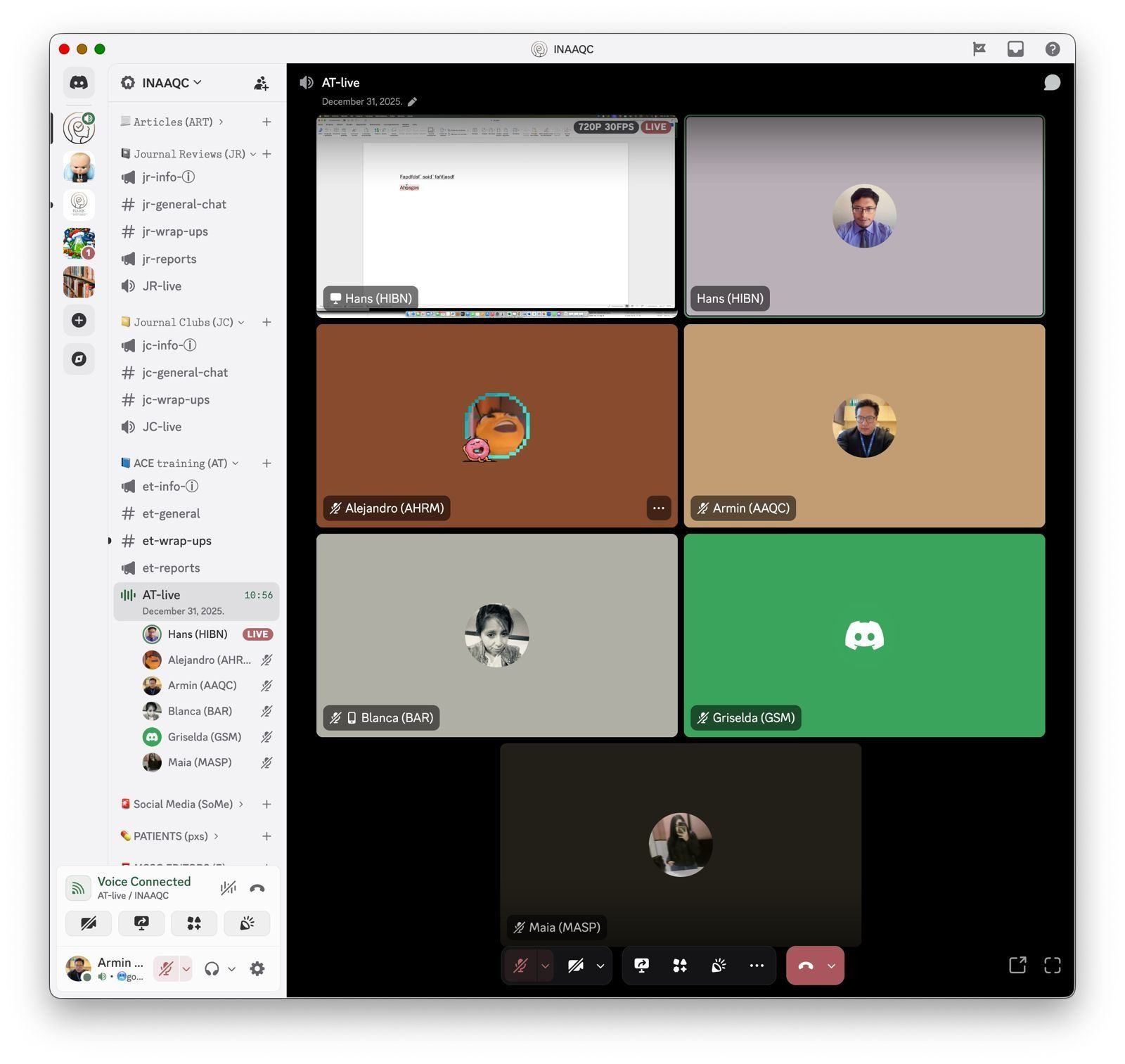Open the Inbox icon in title bar

pos(1015,49)
